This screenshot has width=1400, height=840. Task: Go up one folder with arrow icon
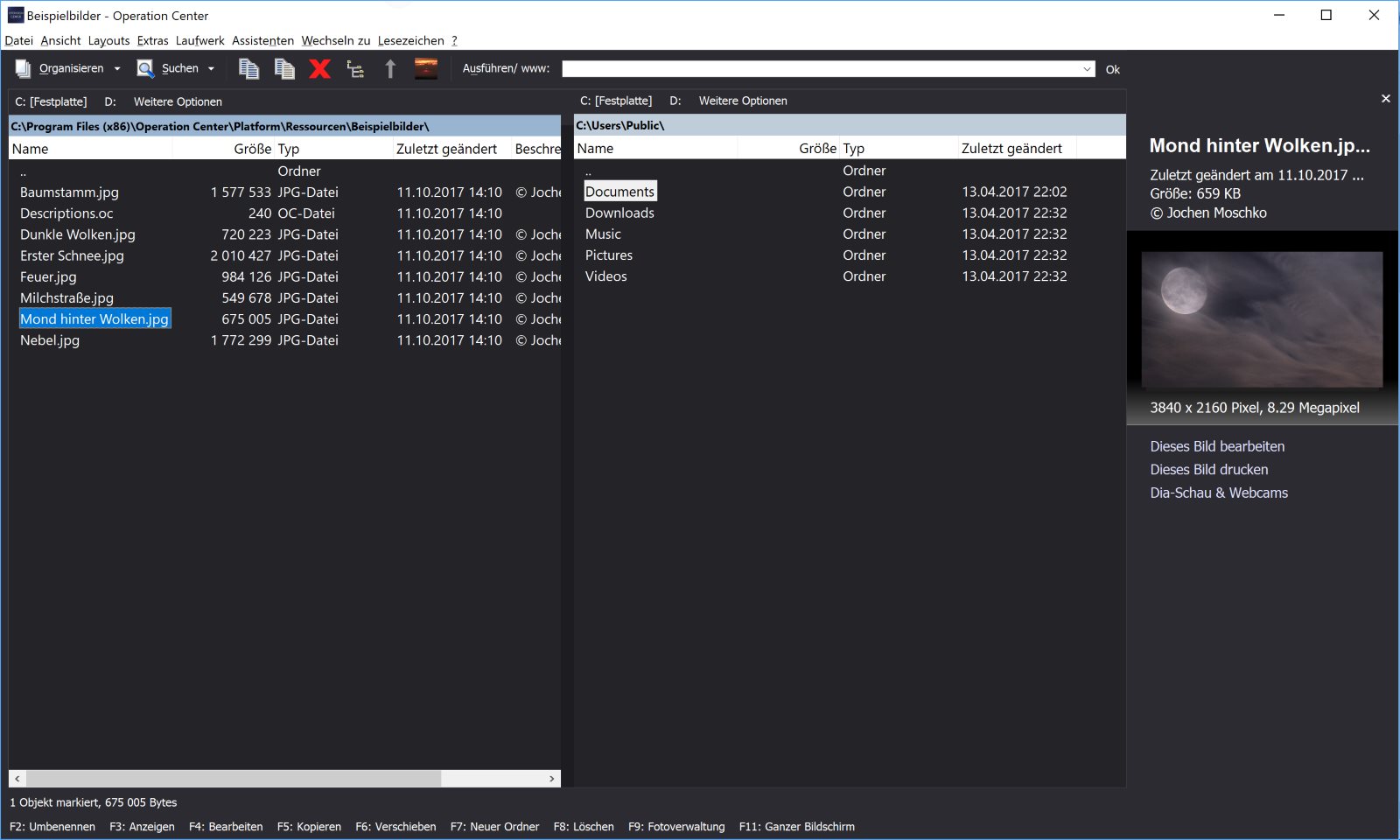point(390,69)
